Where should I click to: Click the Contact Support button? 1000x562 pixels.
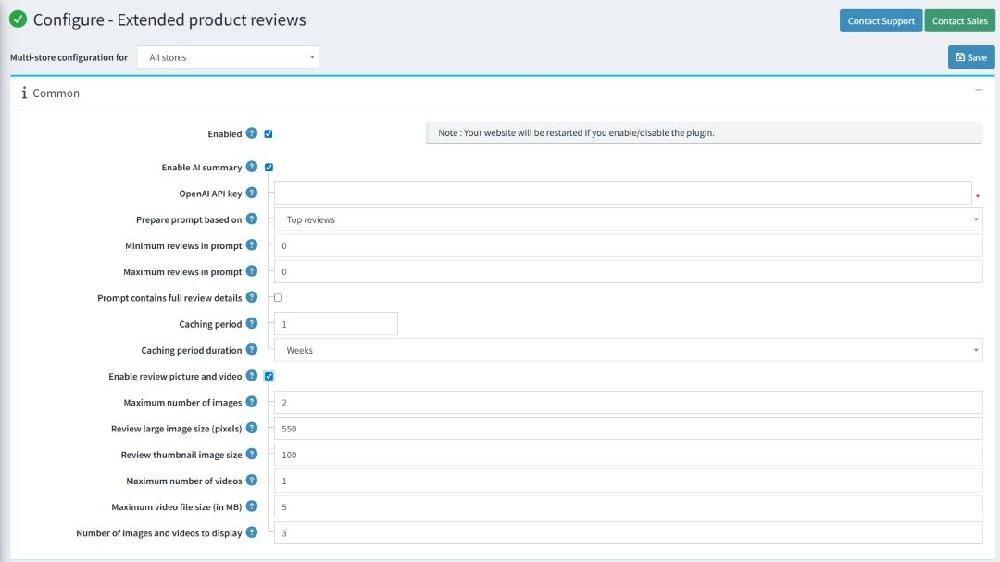(881, 20)
